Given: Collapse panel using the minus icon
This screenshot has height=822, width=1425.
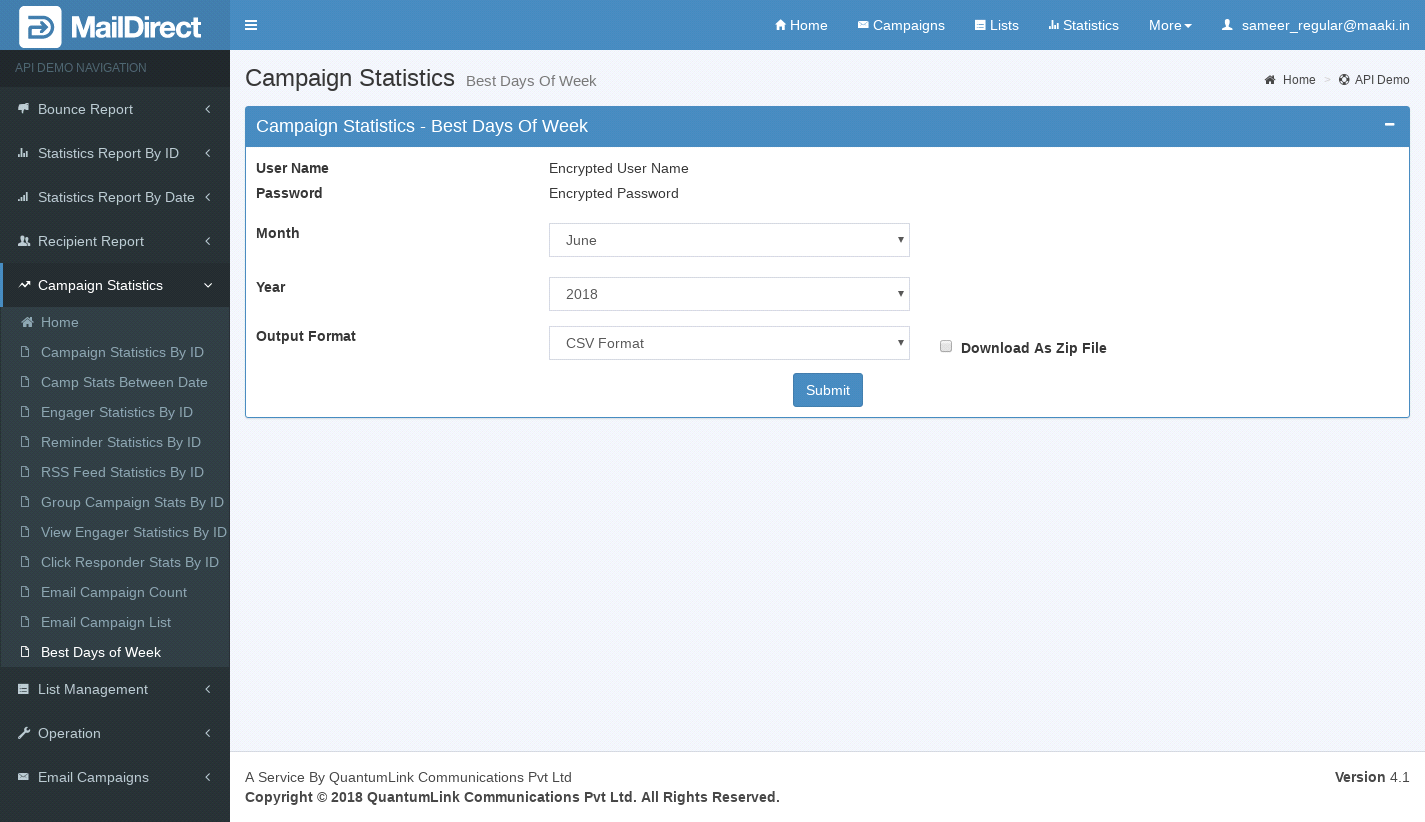Looking at the screenshot, I should 1389,125.
